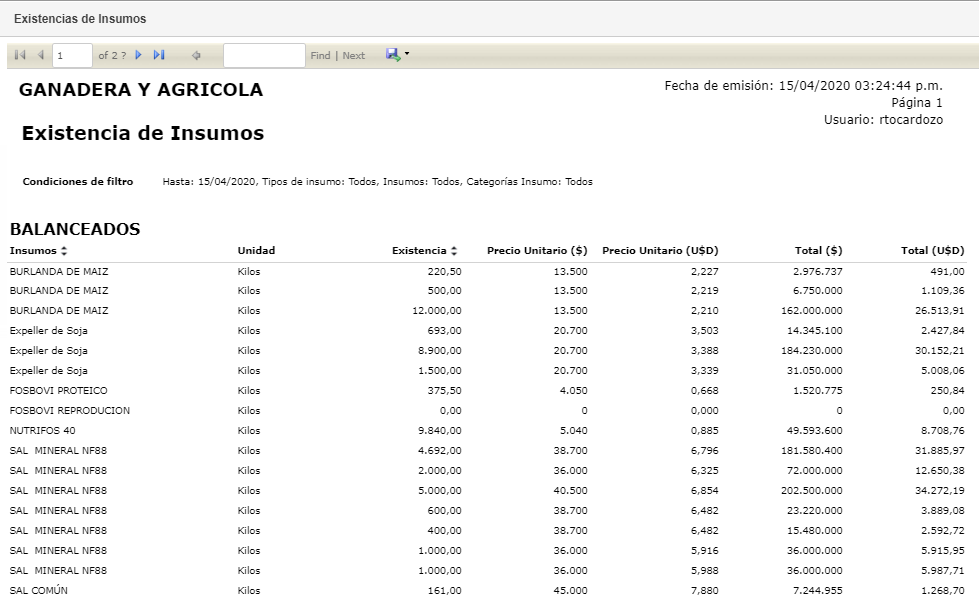The width and height of the screenshot is (979, 601).
Task: Click the Find link
Action: 320,56
